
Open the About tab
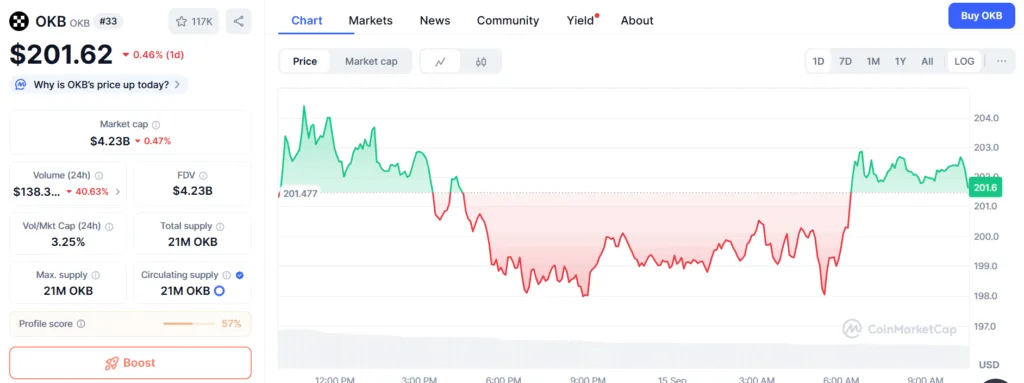tap(637, 20)
